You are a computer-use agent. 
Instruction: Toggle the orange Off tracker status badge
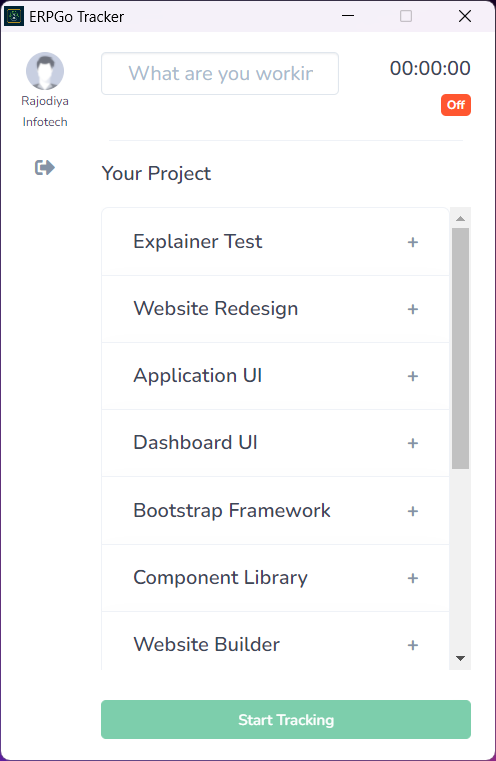[x=456, y=105]
